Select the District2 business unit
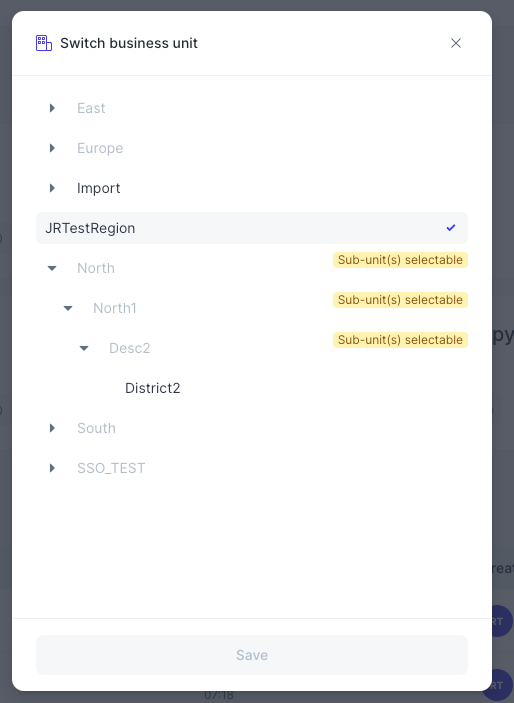The height and width of the screenshot is (703, 514). click(152, 388)
